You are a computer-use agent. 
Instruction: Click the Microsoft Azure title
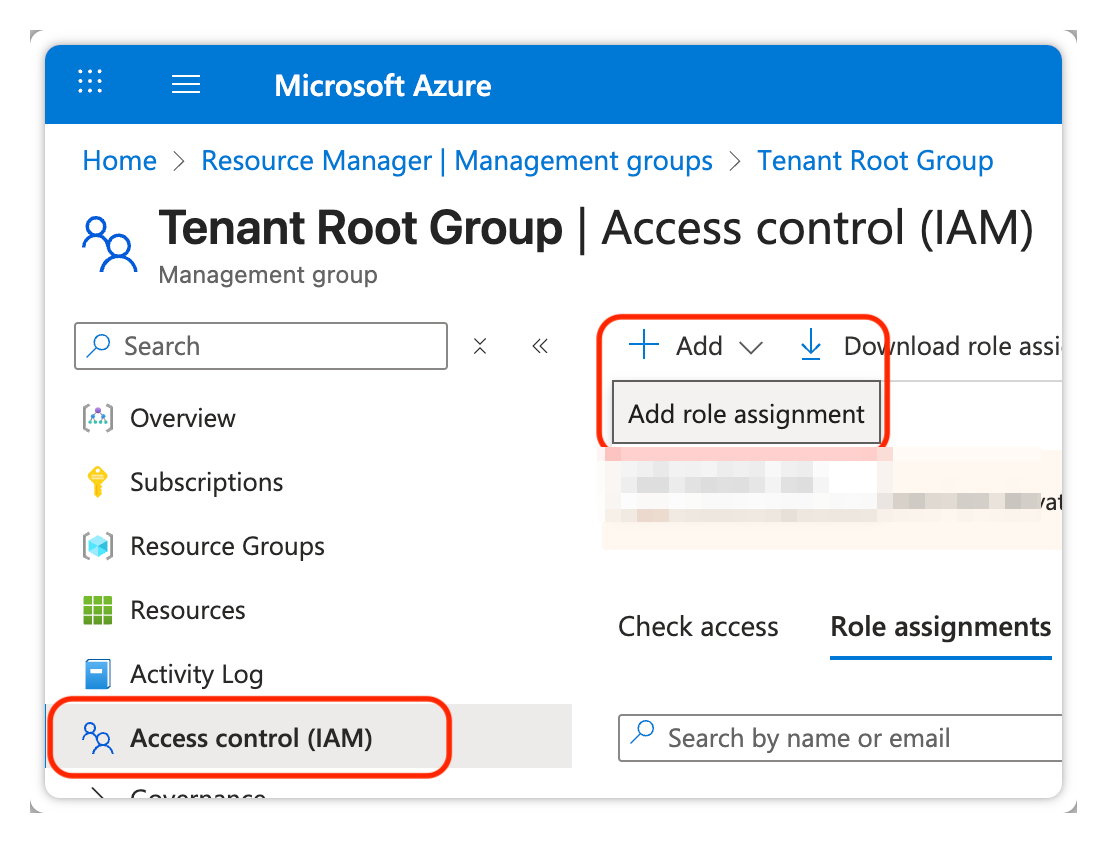tap(383, 86)
